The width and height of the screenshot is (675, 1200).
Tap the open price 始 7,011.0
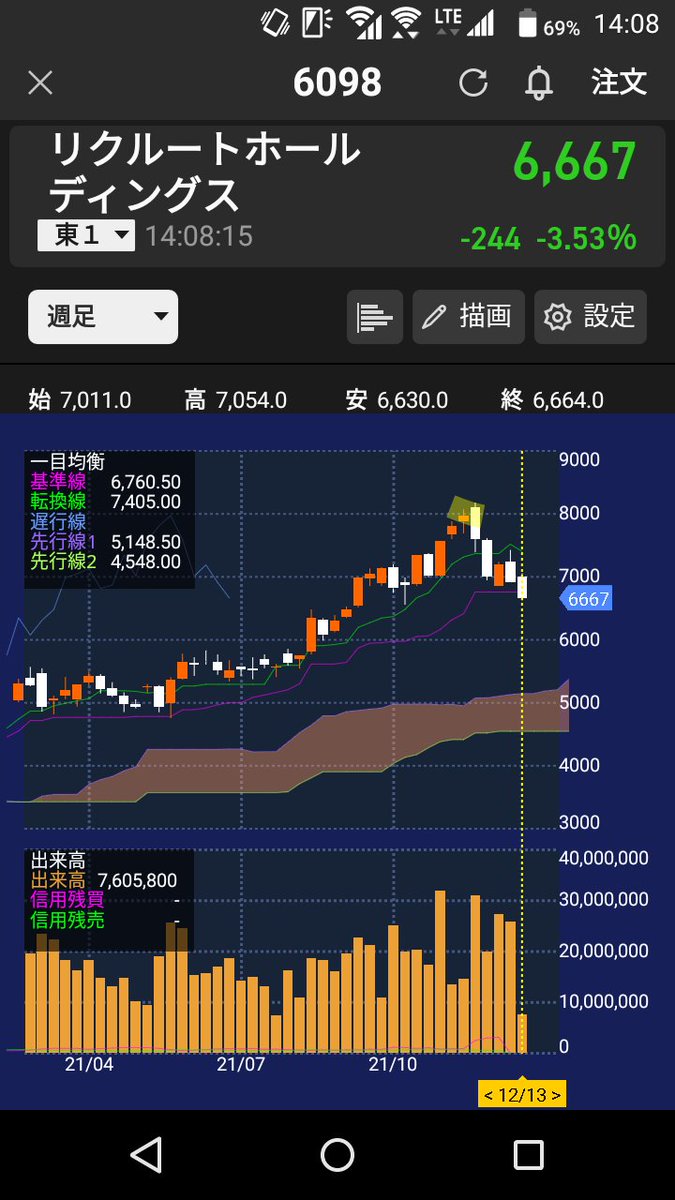click(80, 400)
